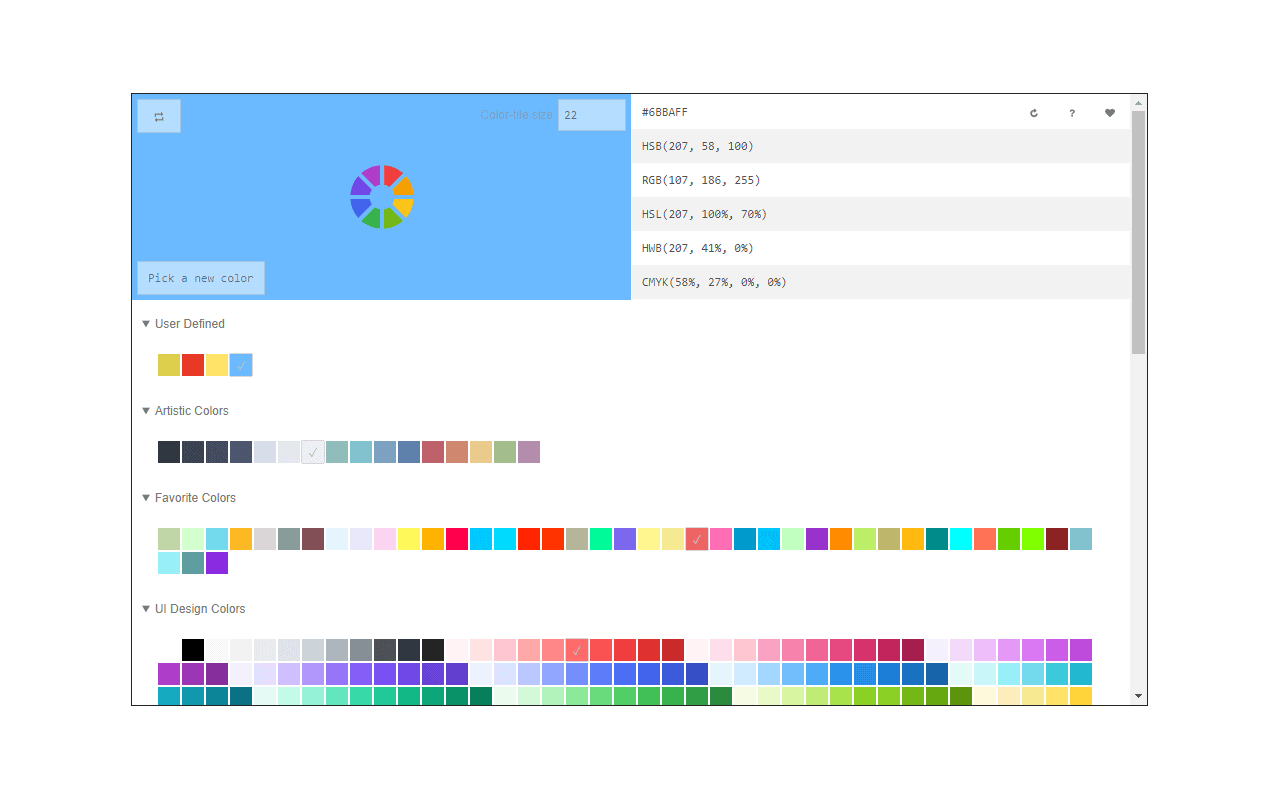1280x800 pixels.
Task: Select the tan swatch in Artistic Colors
Action: [x=481, y=452]
